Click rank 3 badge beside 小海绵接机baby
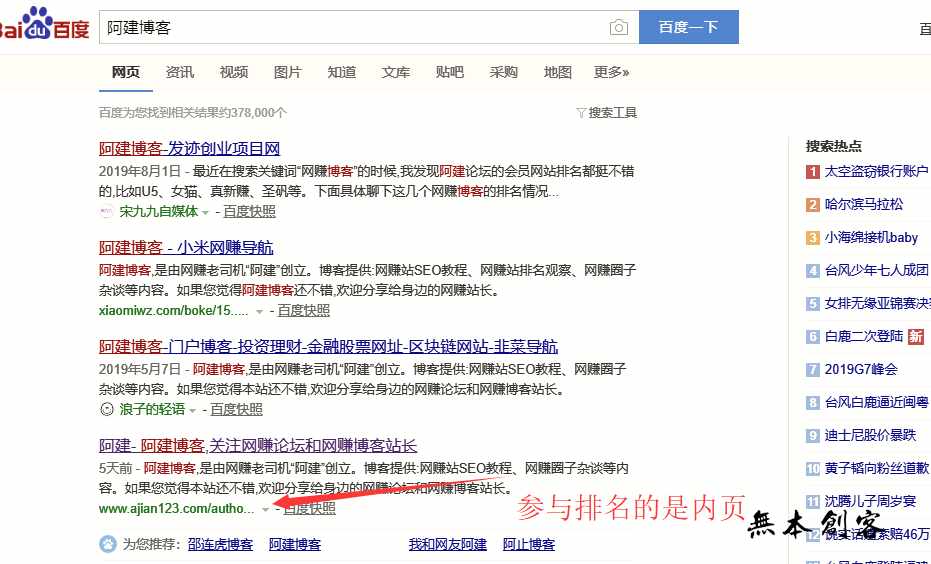 [812, 238]
